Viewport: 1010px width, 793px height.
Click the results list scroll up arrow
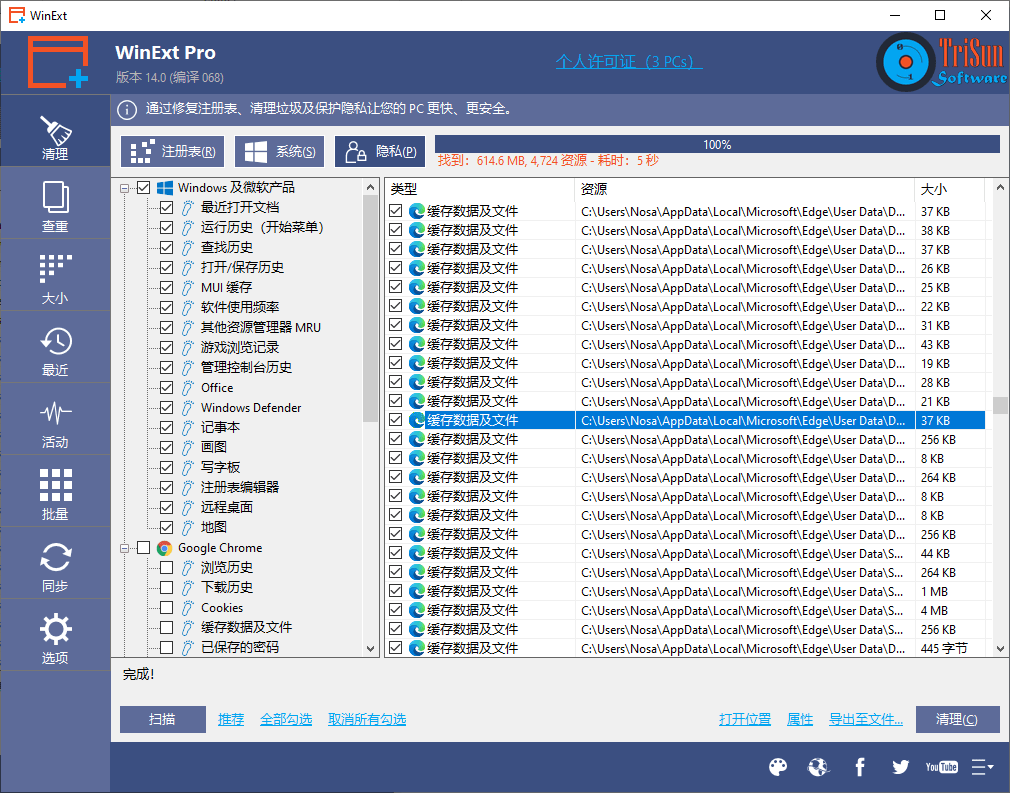pyautogui.click(x=1000, y=187)
